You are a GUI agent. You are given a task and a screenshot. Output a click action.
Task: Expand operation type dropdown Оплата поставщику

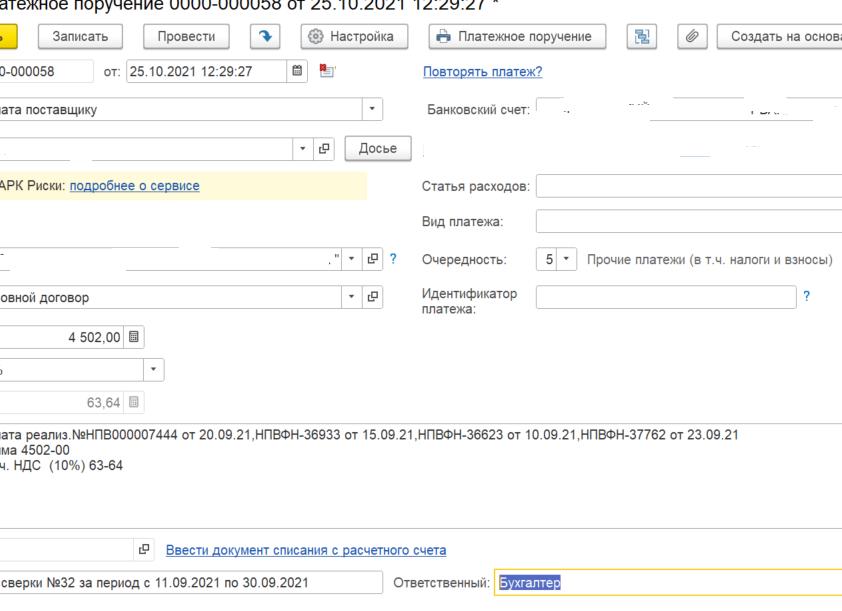372,109
